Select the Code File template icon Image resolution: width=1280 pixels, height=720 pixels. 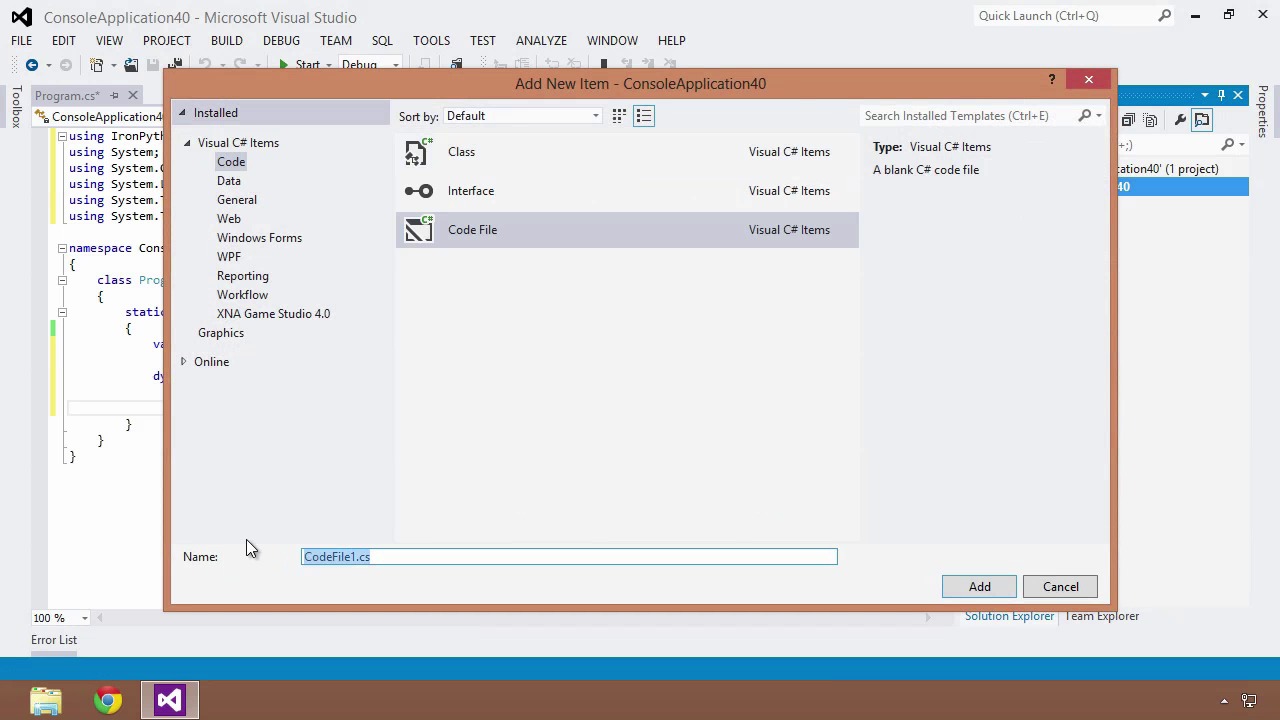tap(418, 230)
